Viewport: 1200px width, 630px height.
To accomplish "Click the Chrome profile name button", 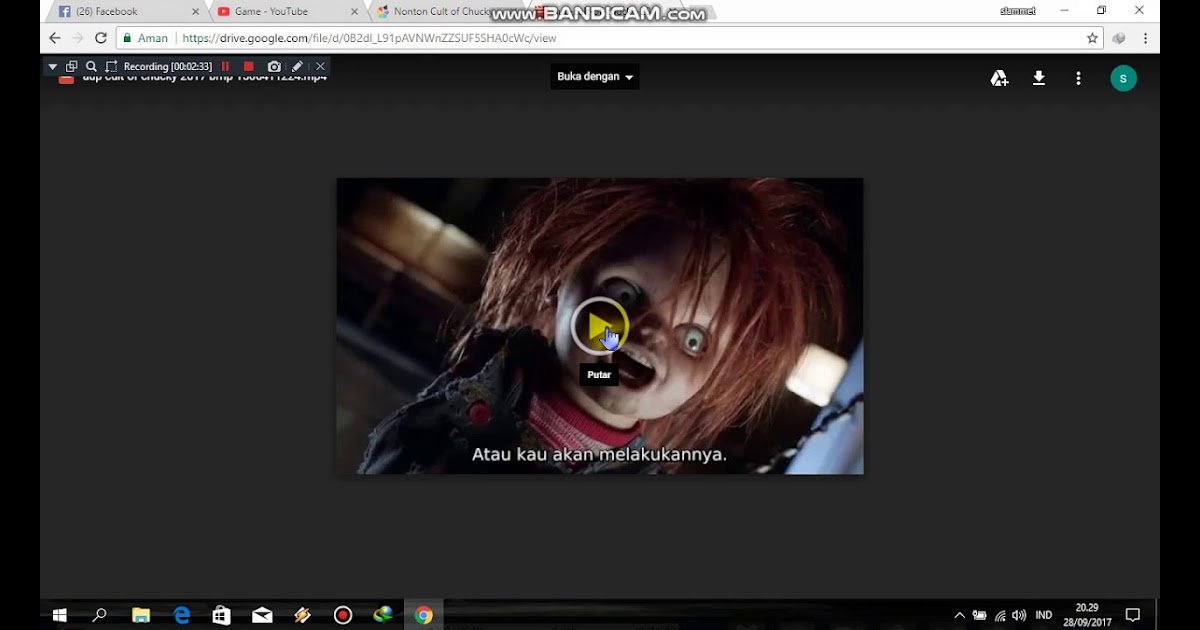I will (x=1018, y=11).
